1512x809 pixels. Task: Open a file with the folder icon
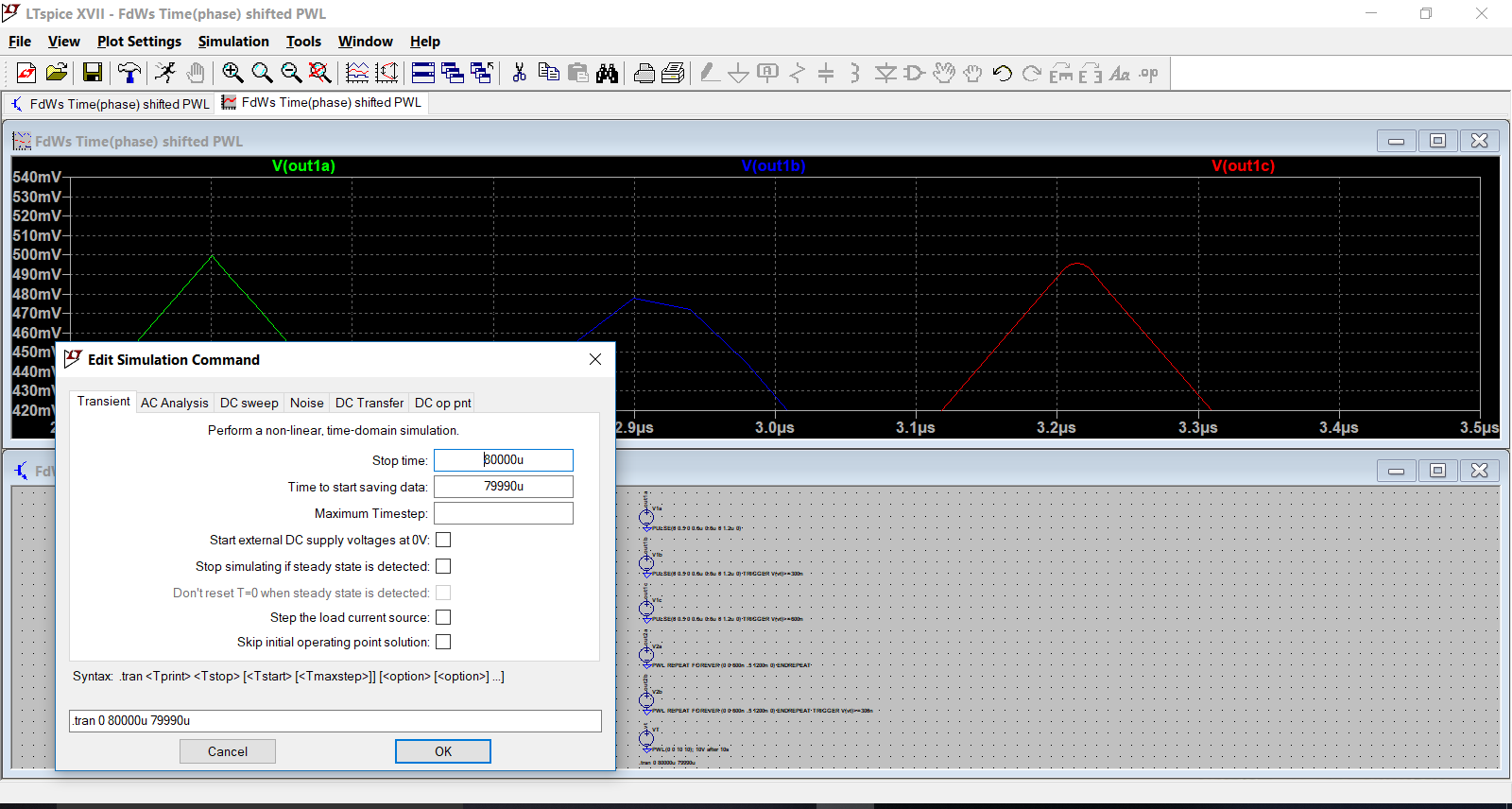pyautogui.click(x=57, y=73)
